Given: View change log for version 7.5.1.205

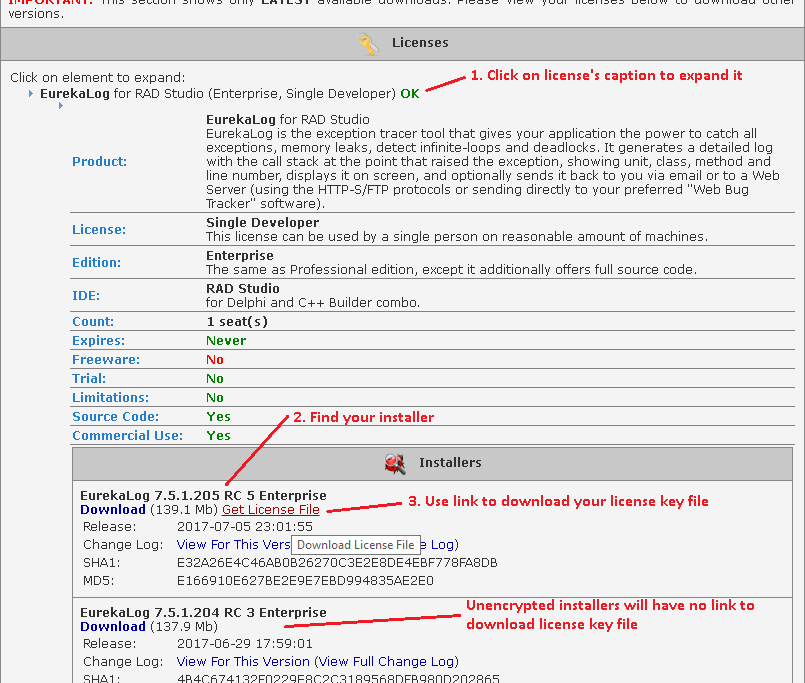Looking at the screenshot, I should coord(233,544).
